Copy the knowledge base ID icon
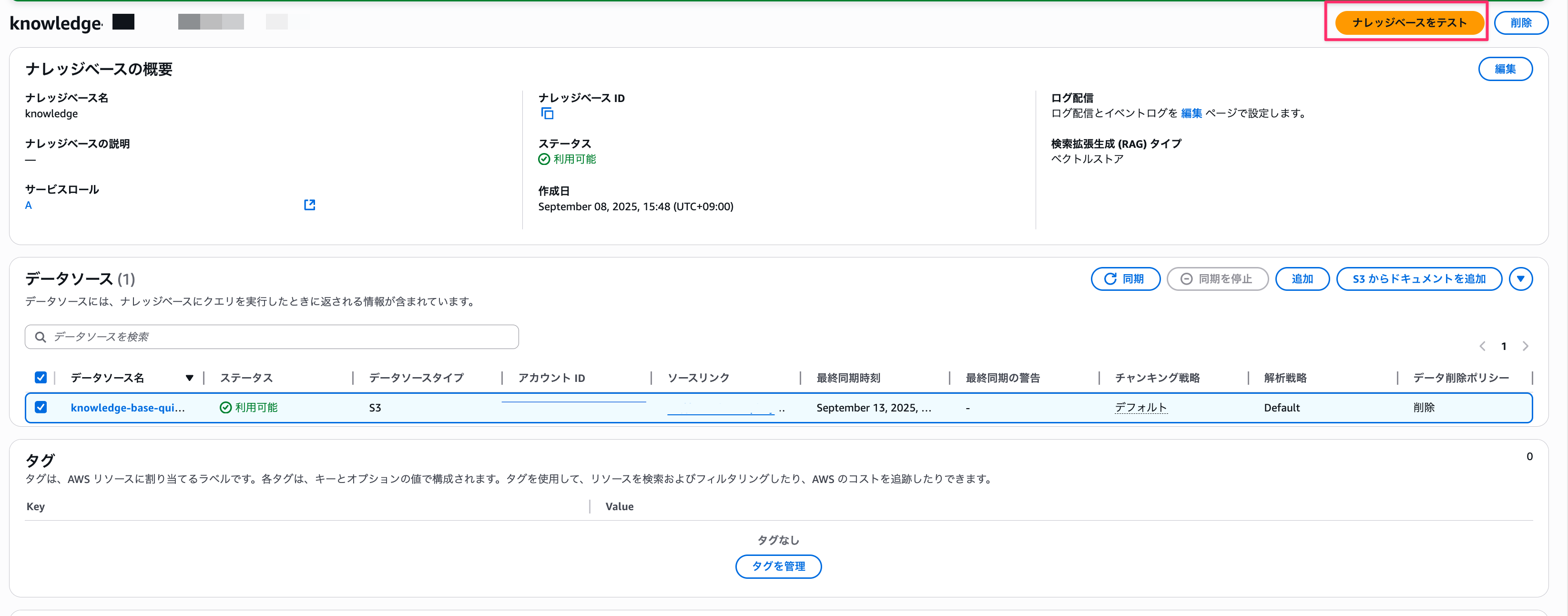The width and height of the screenshot is (1568, 616). 547,113
